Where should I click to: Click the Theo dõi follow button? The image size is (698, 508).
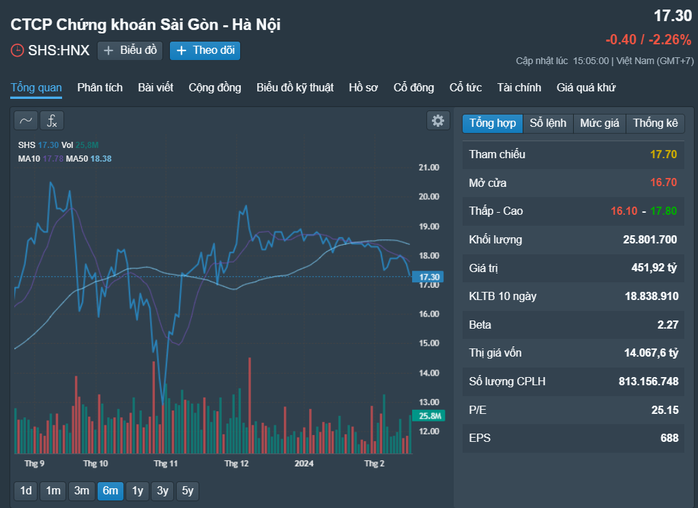click(205, 51)
